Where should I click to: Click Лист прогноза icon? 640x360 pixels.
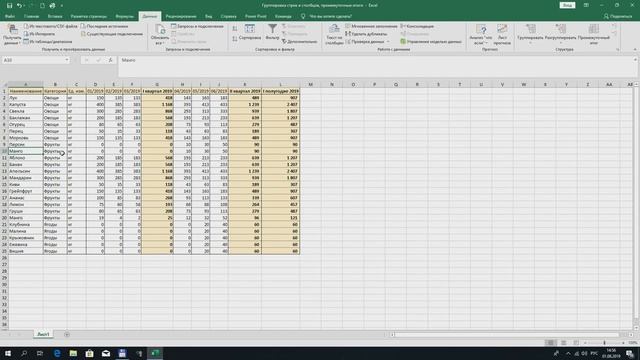pos(502,35)
